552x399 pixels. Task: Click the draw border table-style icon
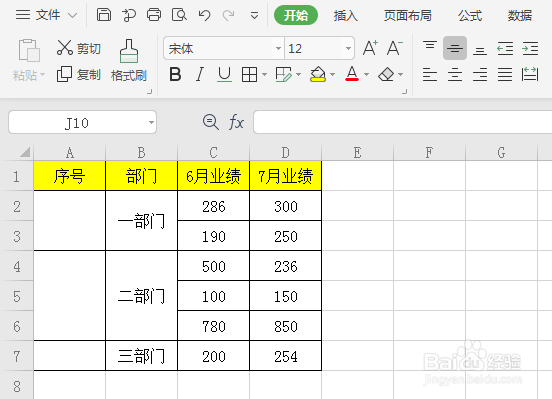(284, 75)
